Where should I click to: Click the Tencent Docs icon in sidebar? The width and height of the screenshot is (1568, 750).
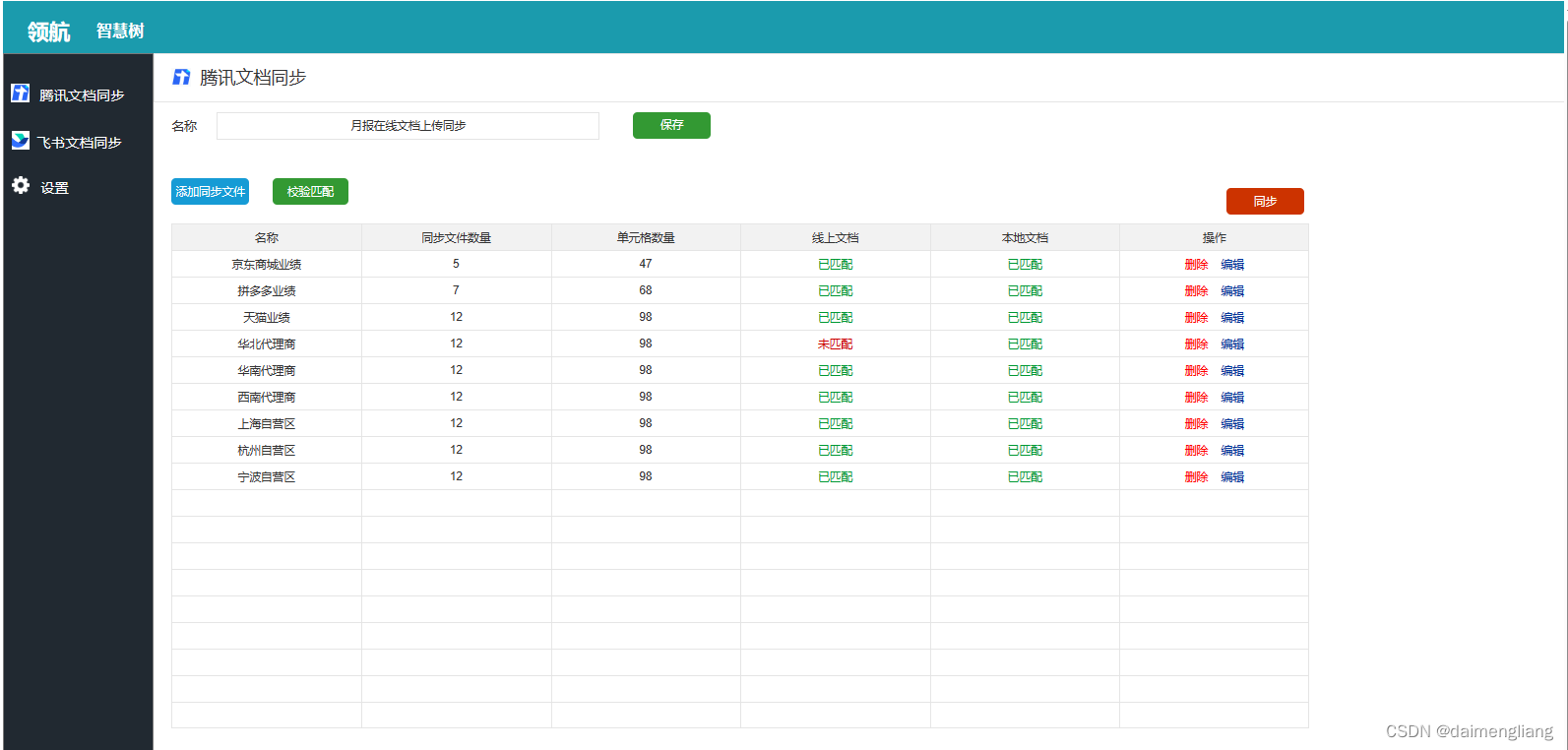[20, 93]
